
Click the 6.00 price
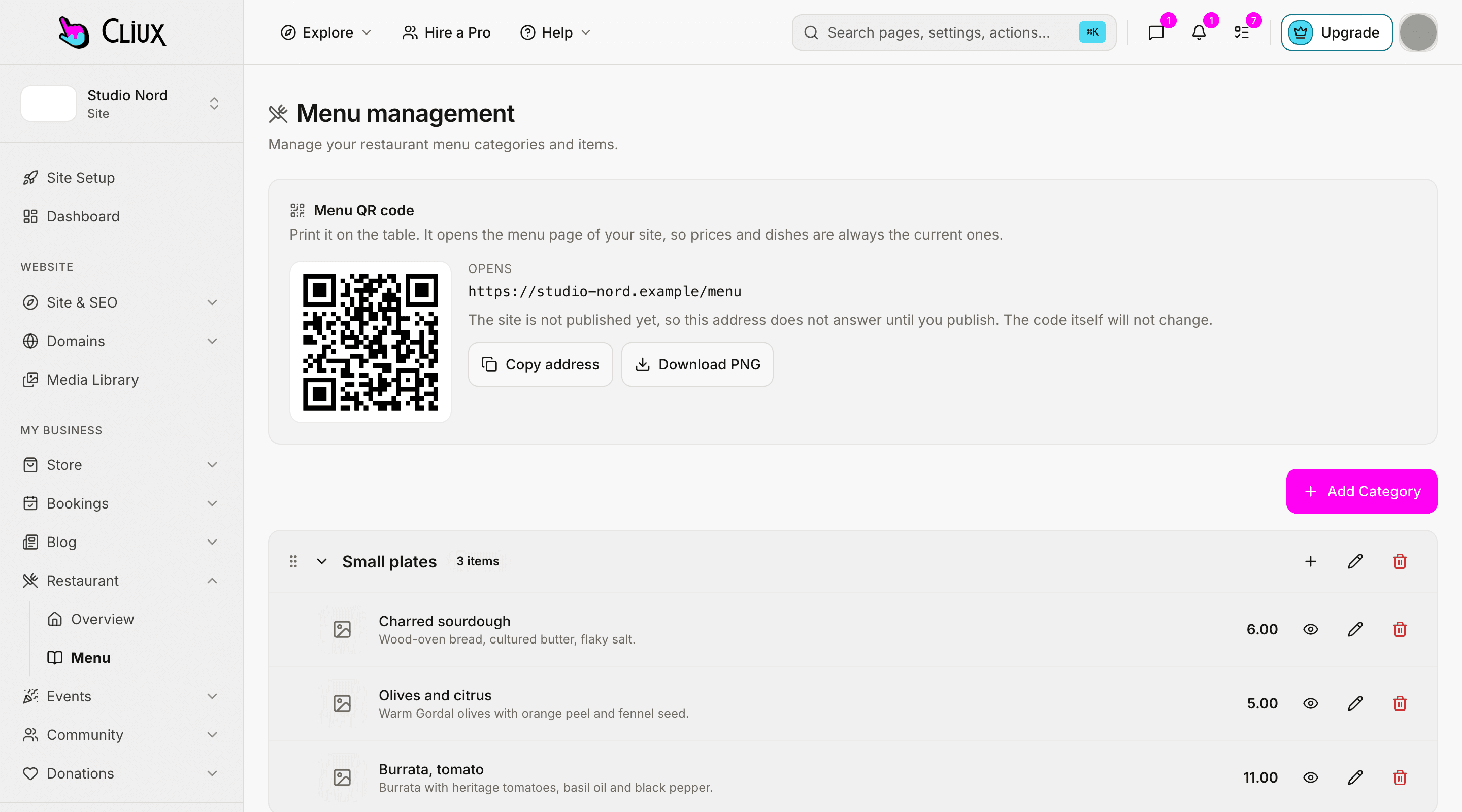click(x=1261, y=629)
